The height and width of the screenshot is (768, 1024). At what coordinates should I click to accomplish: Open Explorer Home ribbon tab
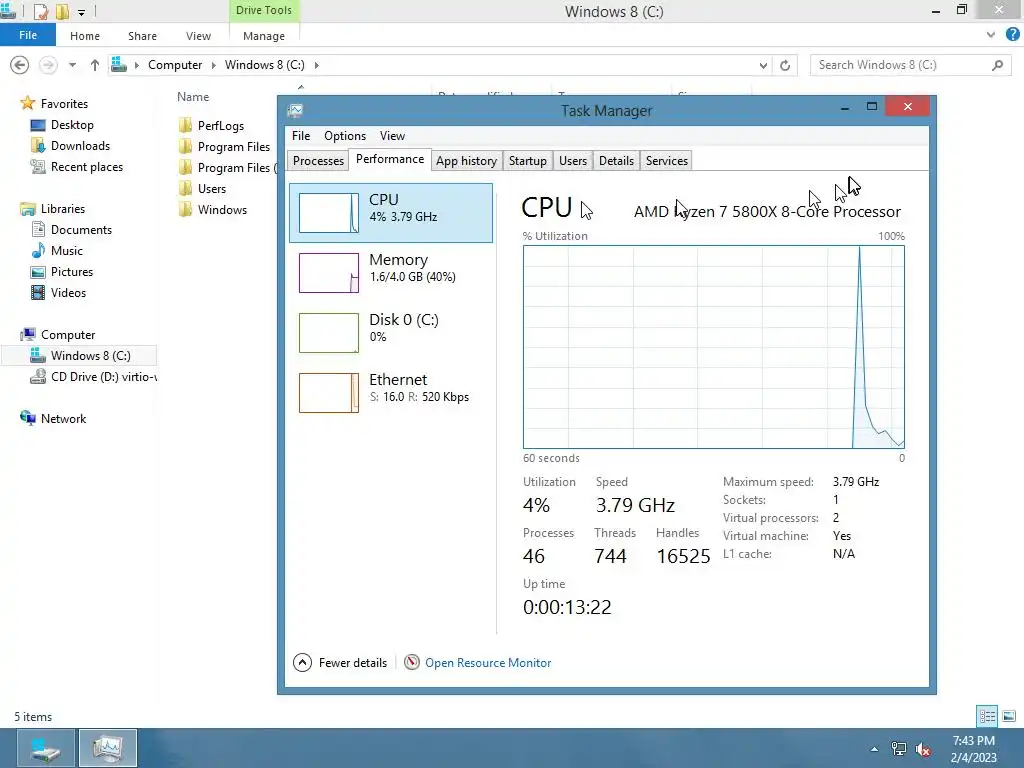[x=85, y=36]
